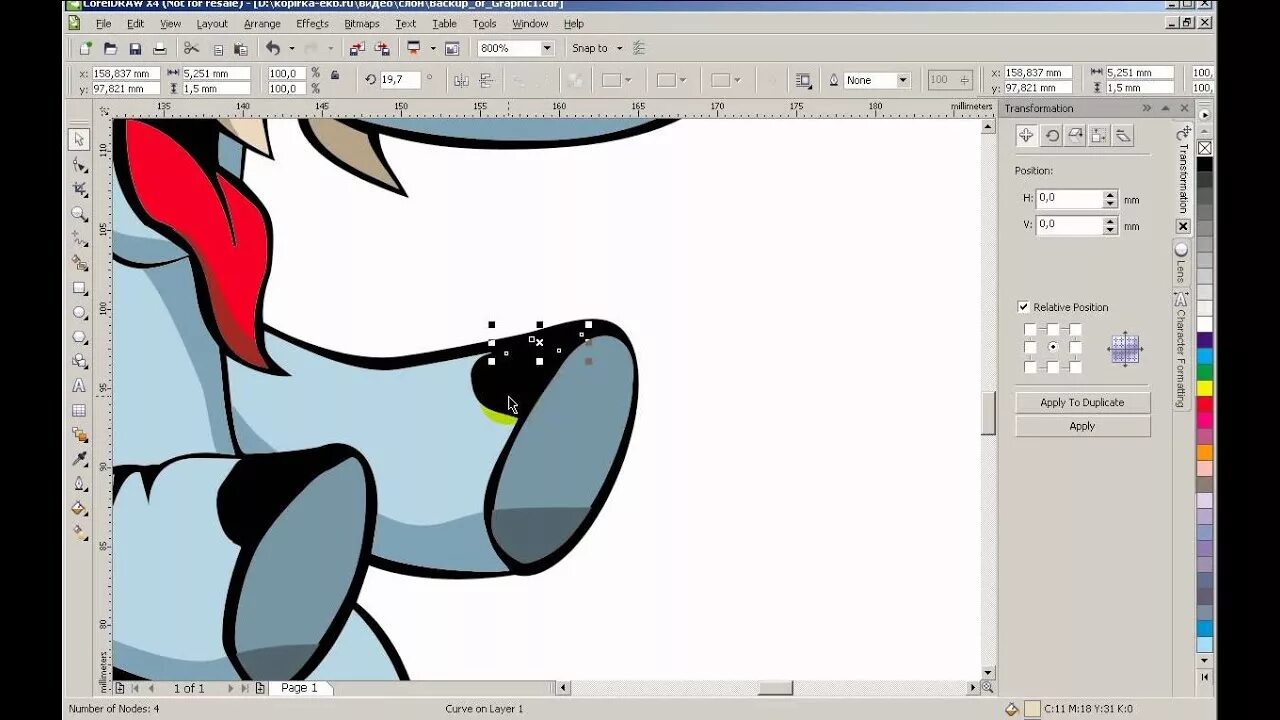Click the Undo arrow icon
Screen dimensions: 1280x720
pos(273,48)
